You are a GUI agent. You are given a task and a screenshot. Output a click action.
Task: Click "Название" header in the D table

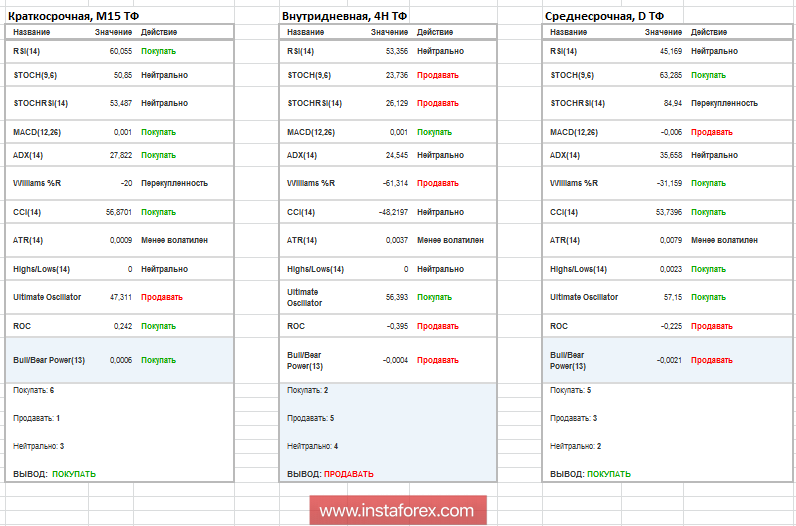pos(569,32)
